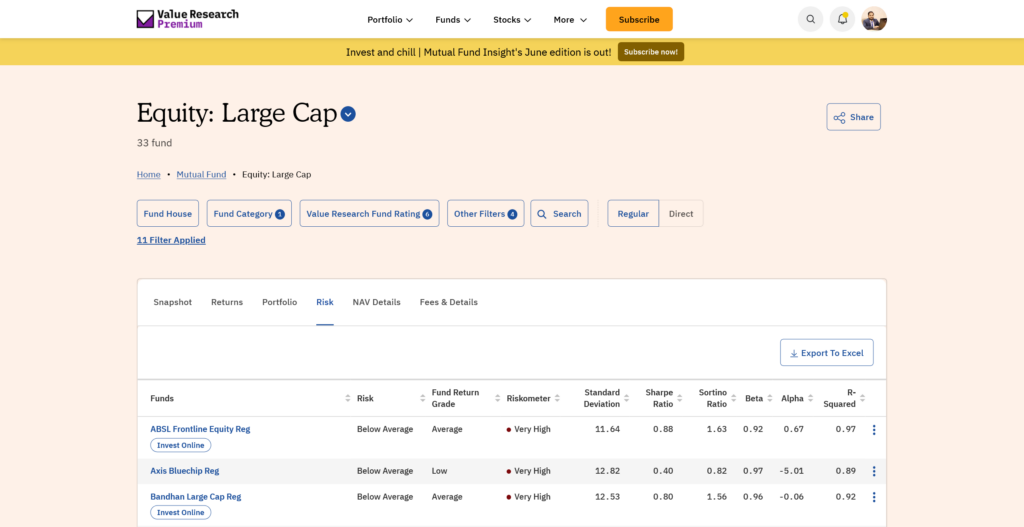Switch to the Returns tab

227,302
